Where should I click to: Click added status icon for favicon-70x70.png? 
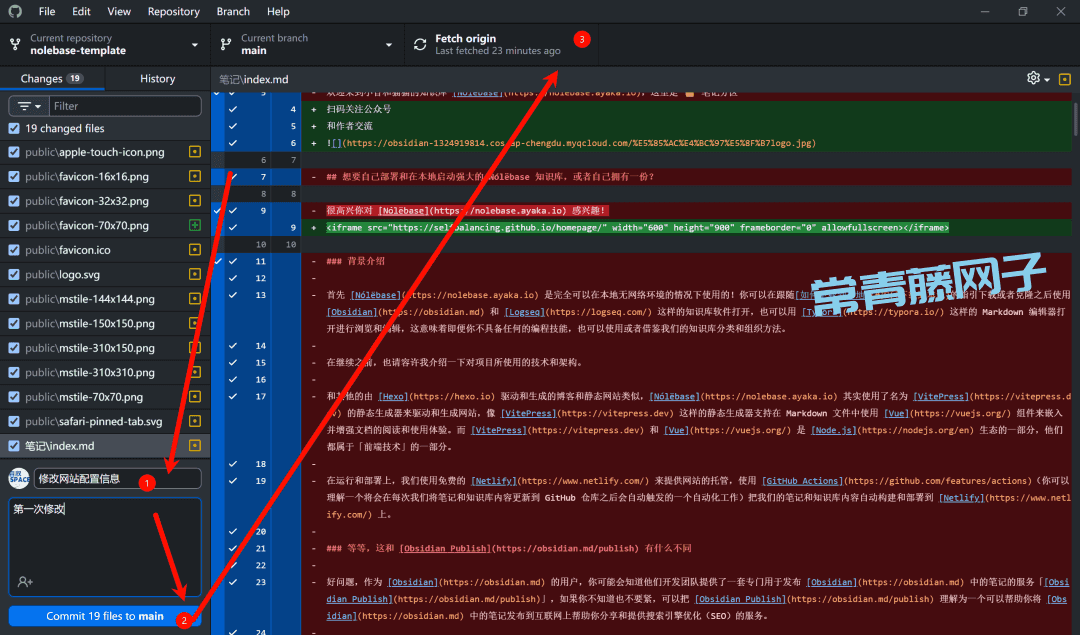[195, 225]
